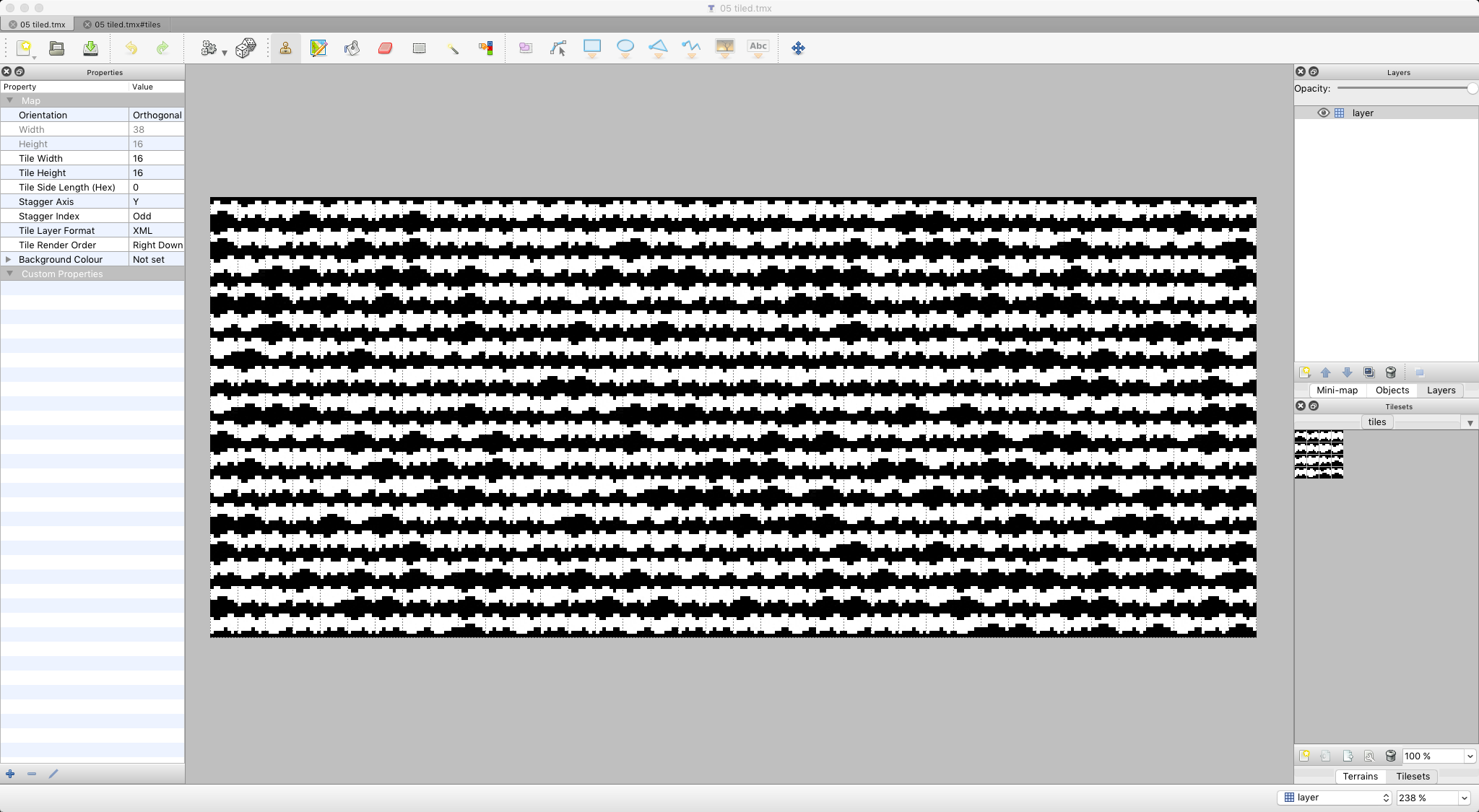Select the Insert Text tool
1479x812 pixels.
click(x=758, y=48)
